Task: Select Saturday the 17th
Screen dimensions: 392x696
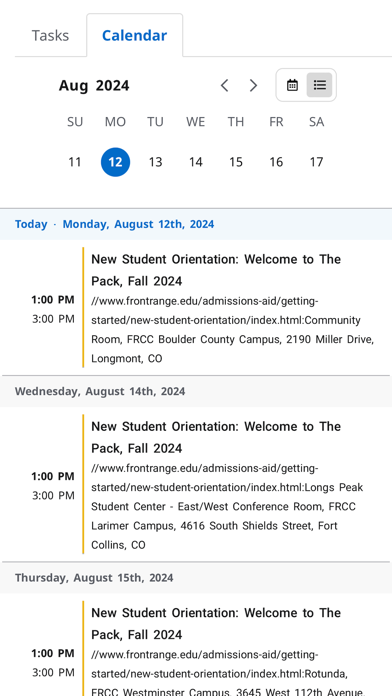Action: [x=316, y=162]
